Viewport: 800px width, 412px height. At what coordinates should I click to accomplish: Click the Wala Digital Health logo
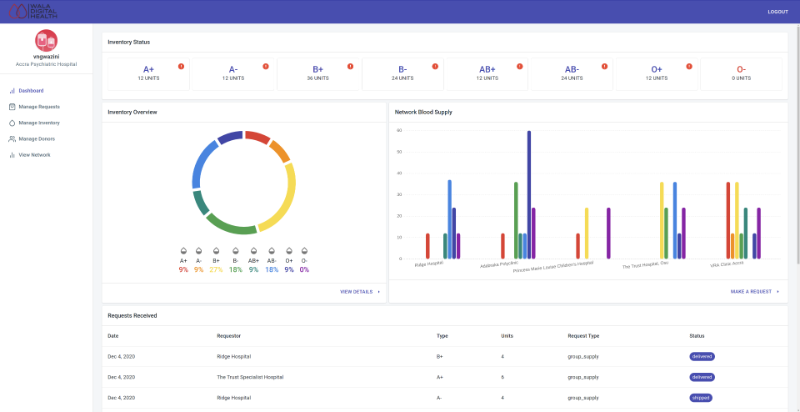tap(42, 11)
